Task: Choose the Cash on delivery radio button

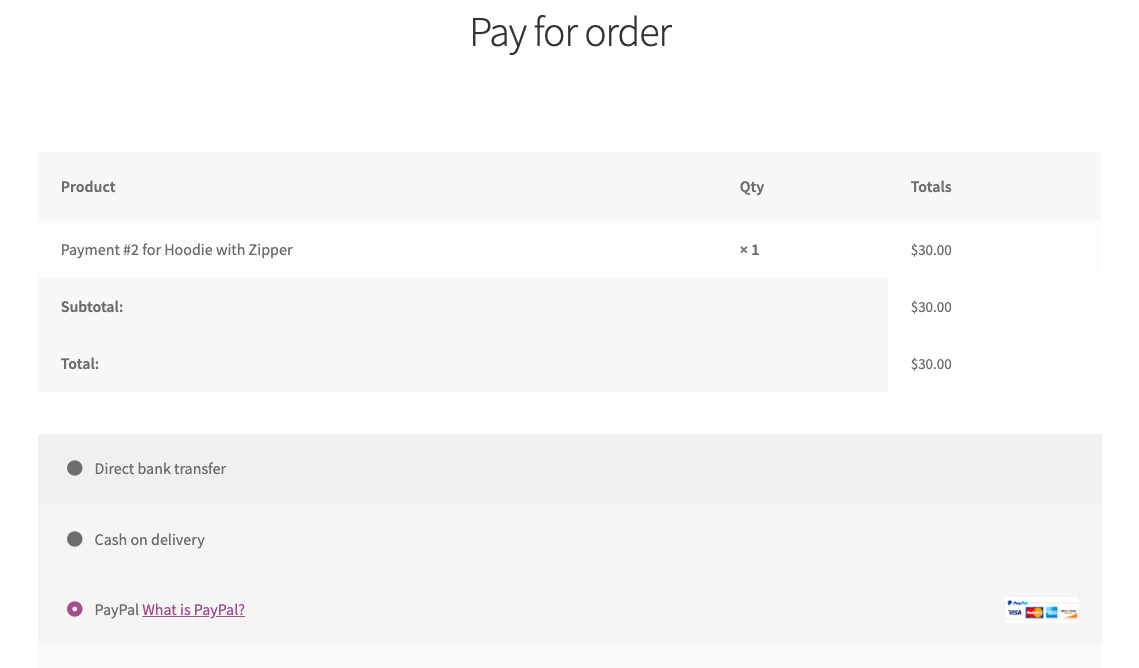Action: coord(75,539)
